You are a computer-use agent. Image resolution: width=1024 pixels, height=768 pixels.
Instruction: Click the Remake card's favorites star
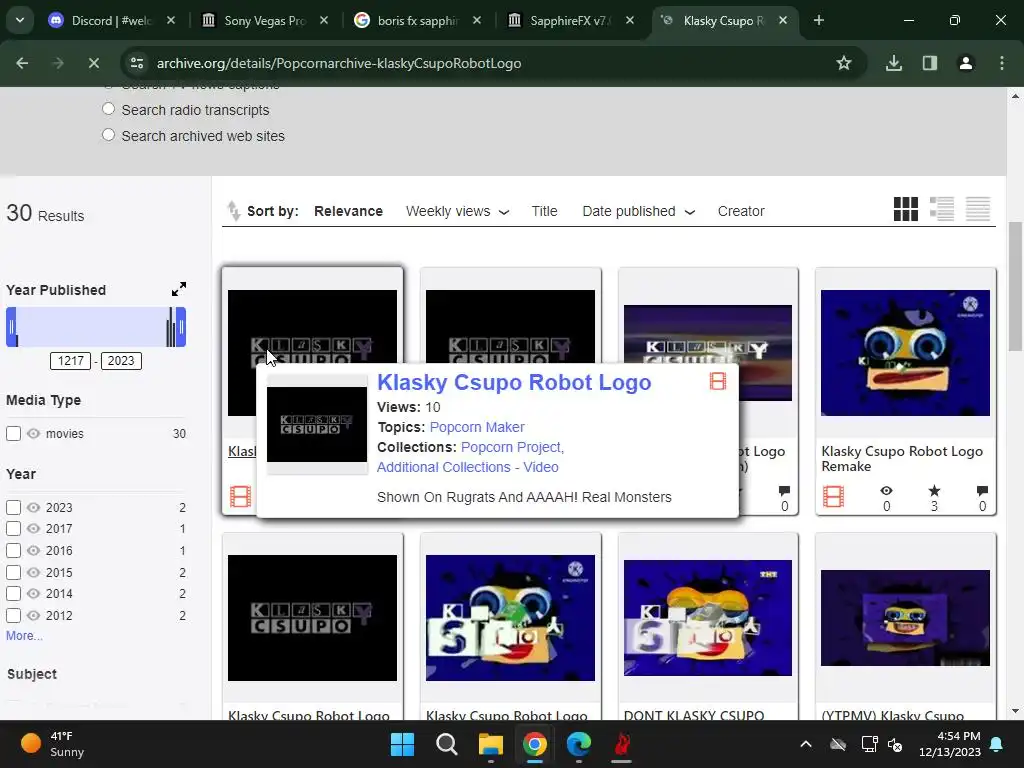click(934, 490)
